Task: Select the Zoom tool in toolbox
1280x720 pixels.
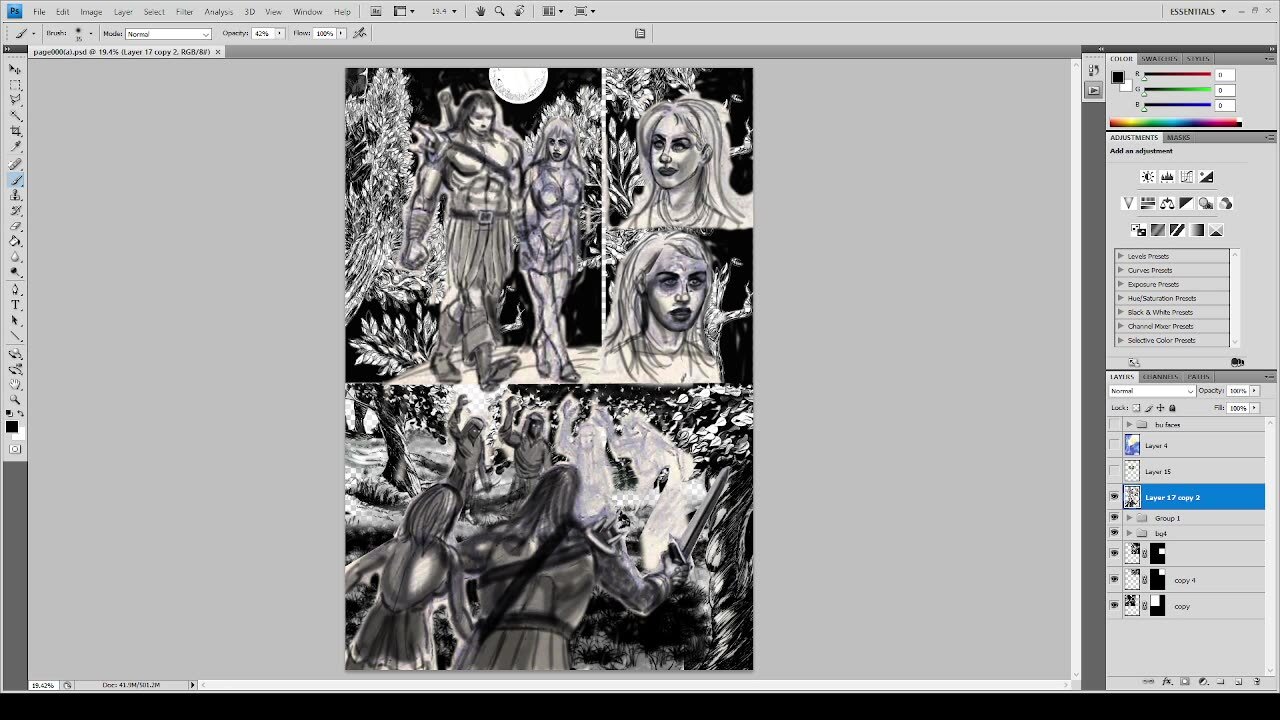Action: pos(15,399)
